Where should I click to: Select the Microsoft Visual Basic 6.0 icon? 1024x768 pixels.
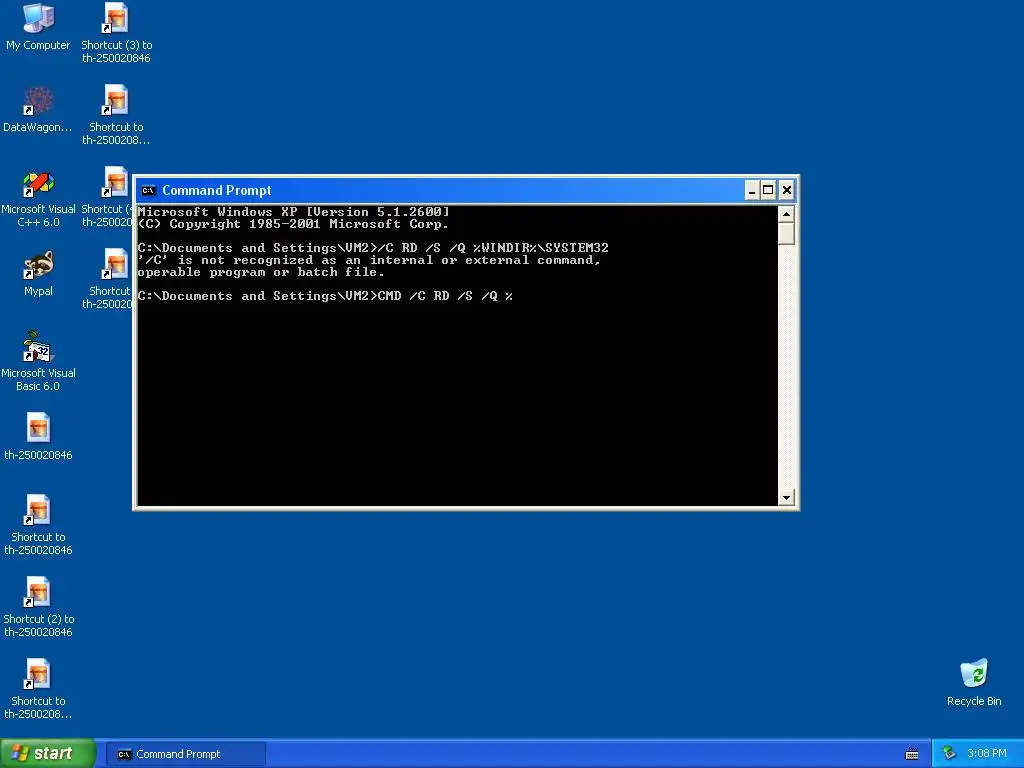(x=38, y=361)
